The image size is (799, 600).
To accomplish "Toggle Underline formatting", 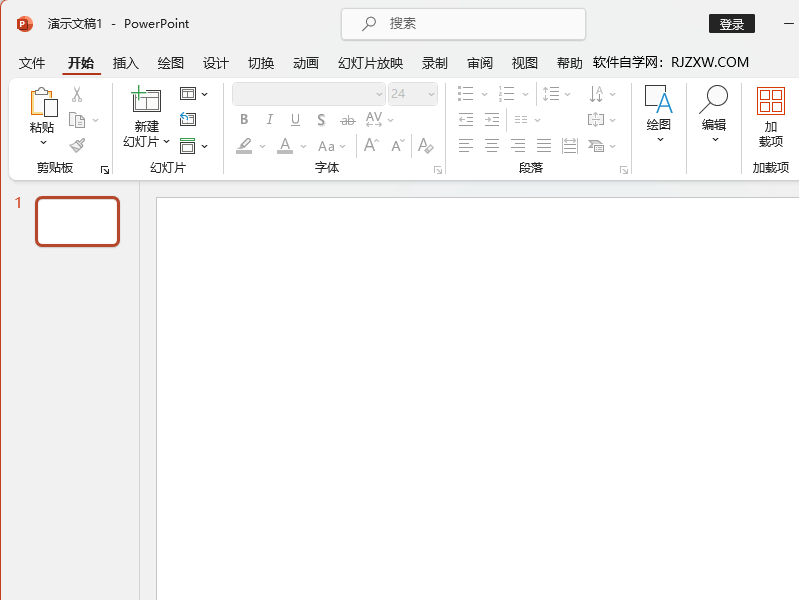I will [296, 120].
